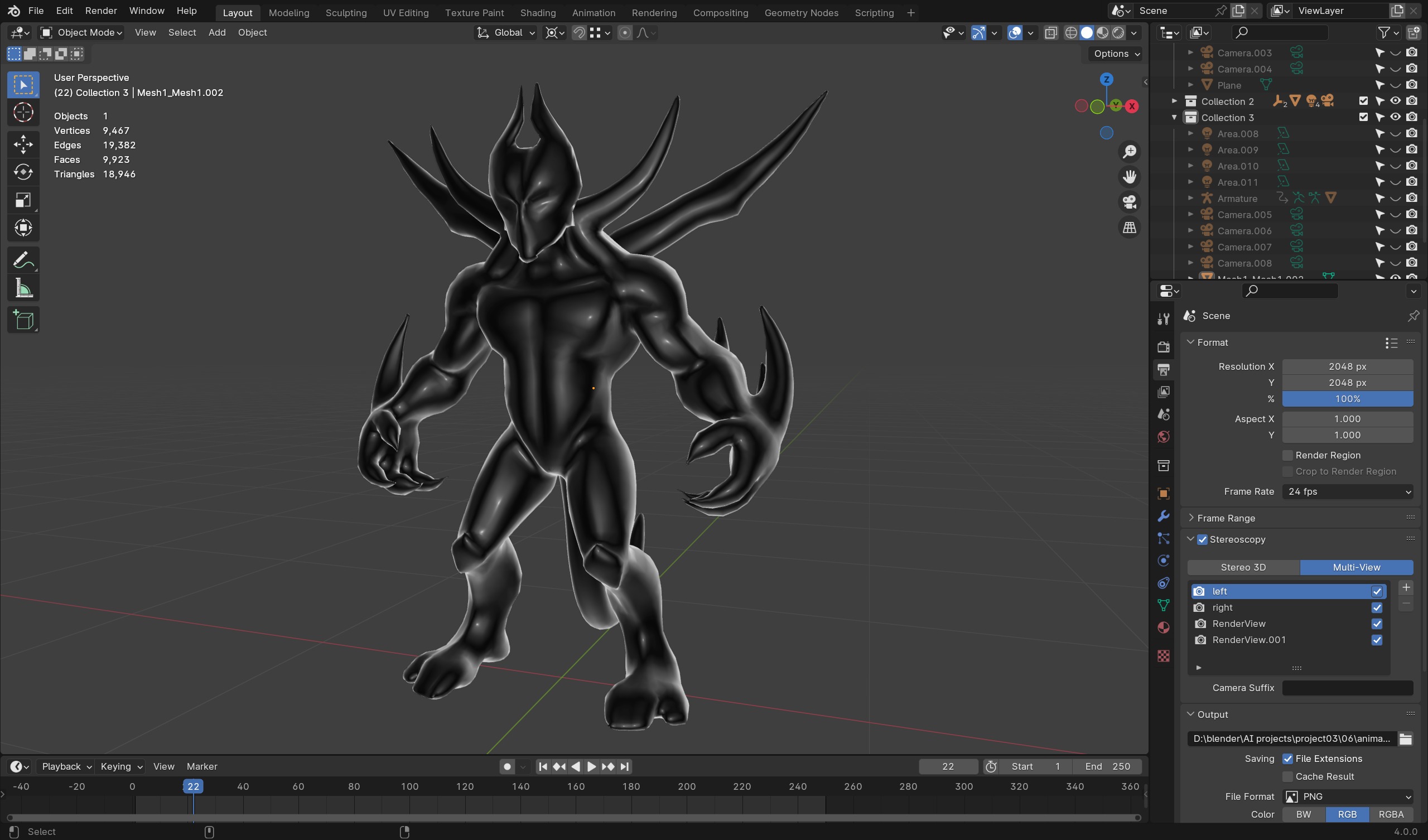Click the outliner filter funnel icon
Viewport: 1428px width, 840px height.
coord(1384,33)
